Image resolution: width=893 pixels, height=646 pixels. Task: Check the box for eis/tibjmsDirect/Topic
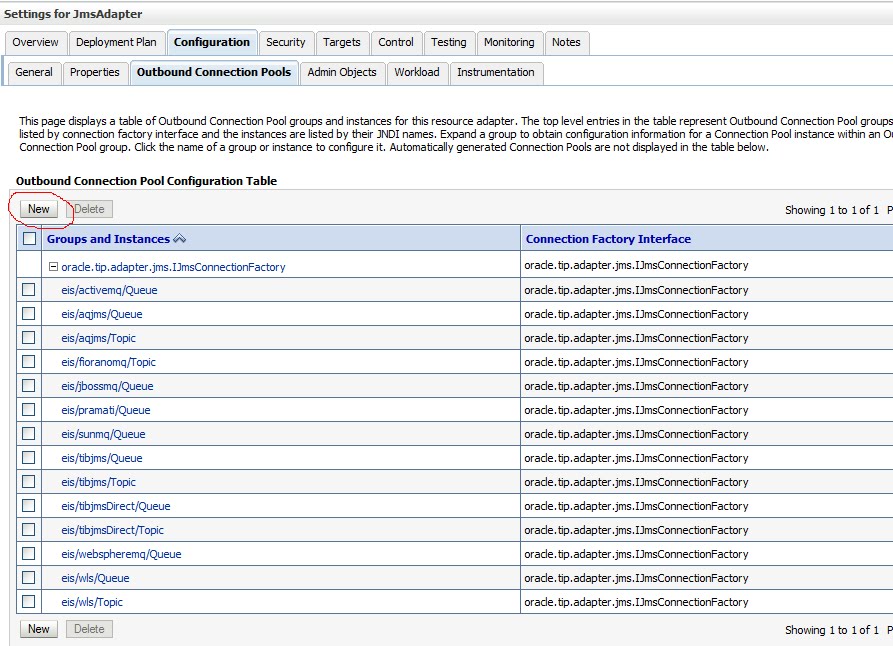click(28, 529)
